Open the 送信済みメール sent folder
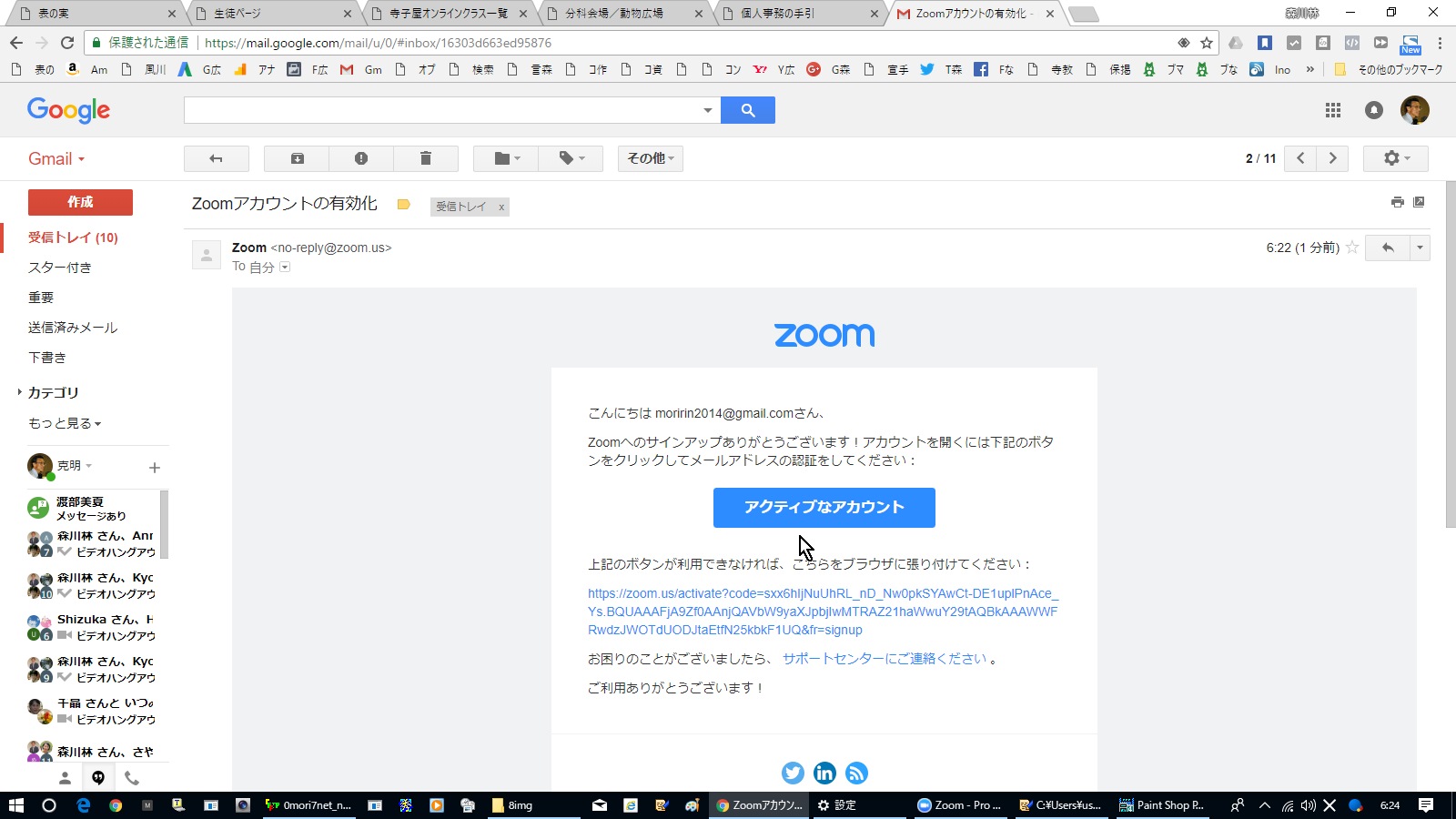The width and height of the screenshot is (1456, 819). coord(73,328)
